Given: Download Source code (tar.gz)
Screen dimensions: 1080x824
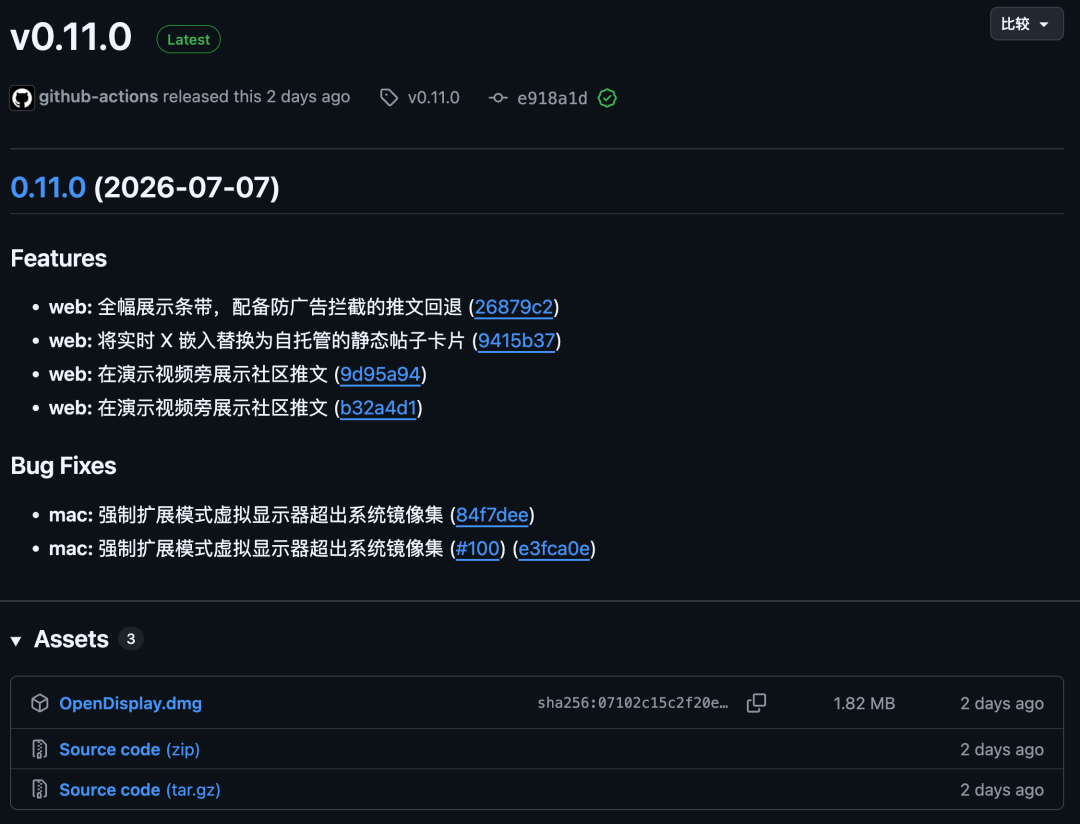Looking at the screenshot, I should [x=140, y=790].
